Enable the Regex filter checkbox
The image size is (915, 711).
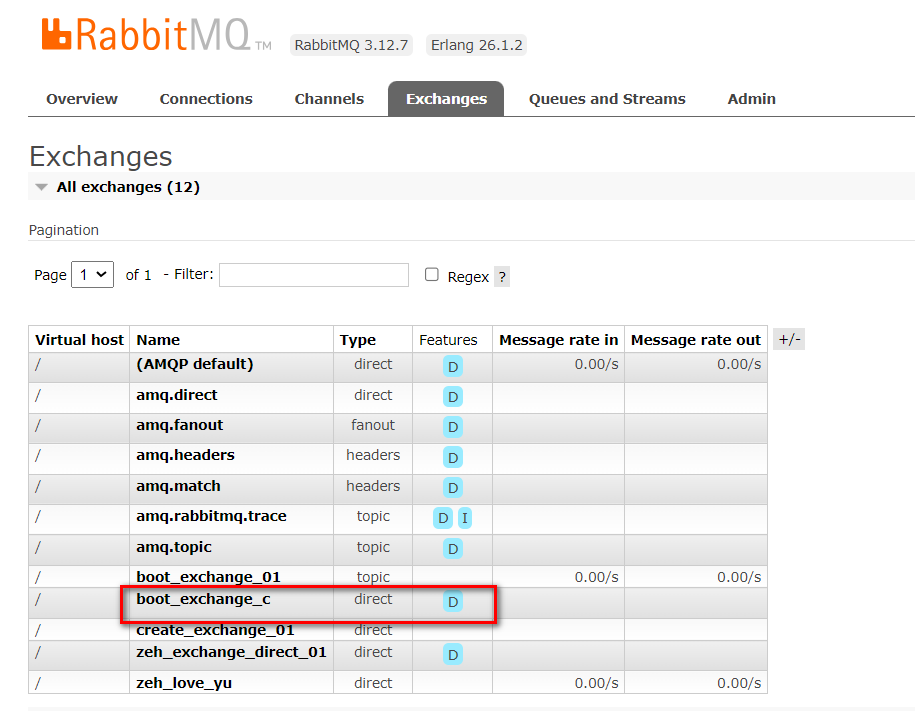point(432,275)
